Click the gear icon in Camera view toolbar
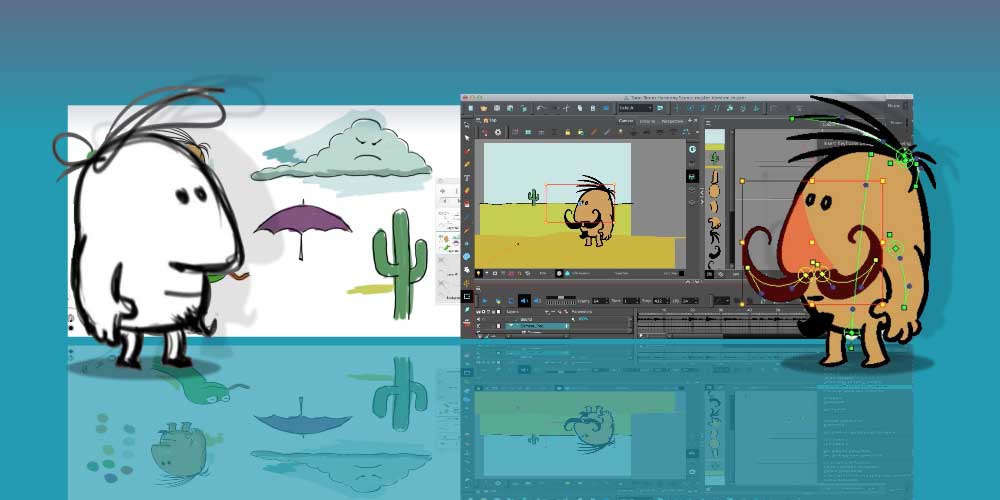1000x500 pixels. [500, 131]
